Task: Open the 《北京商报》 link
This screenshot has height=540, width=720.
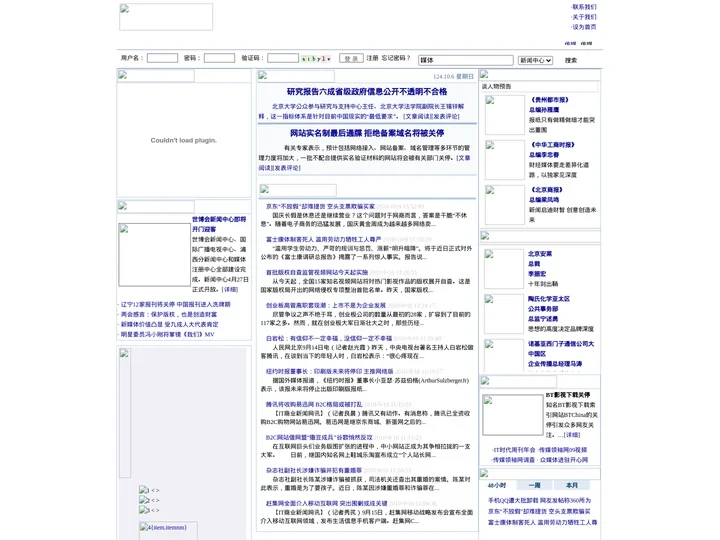Action: point(546,190)
